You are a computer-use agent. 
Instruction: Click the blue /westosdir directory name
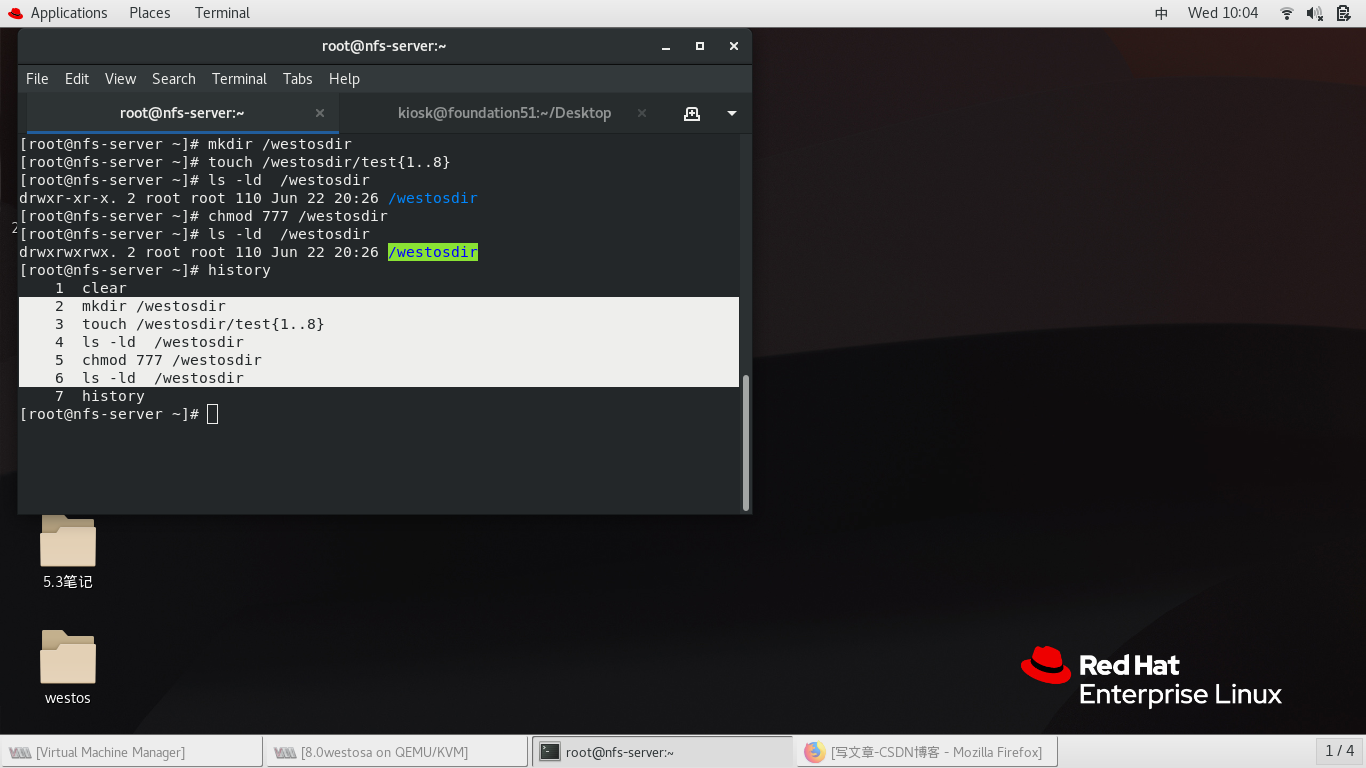[x=433, y=198]
